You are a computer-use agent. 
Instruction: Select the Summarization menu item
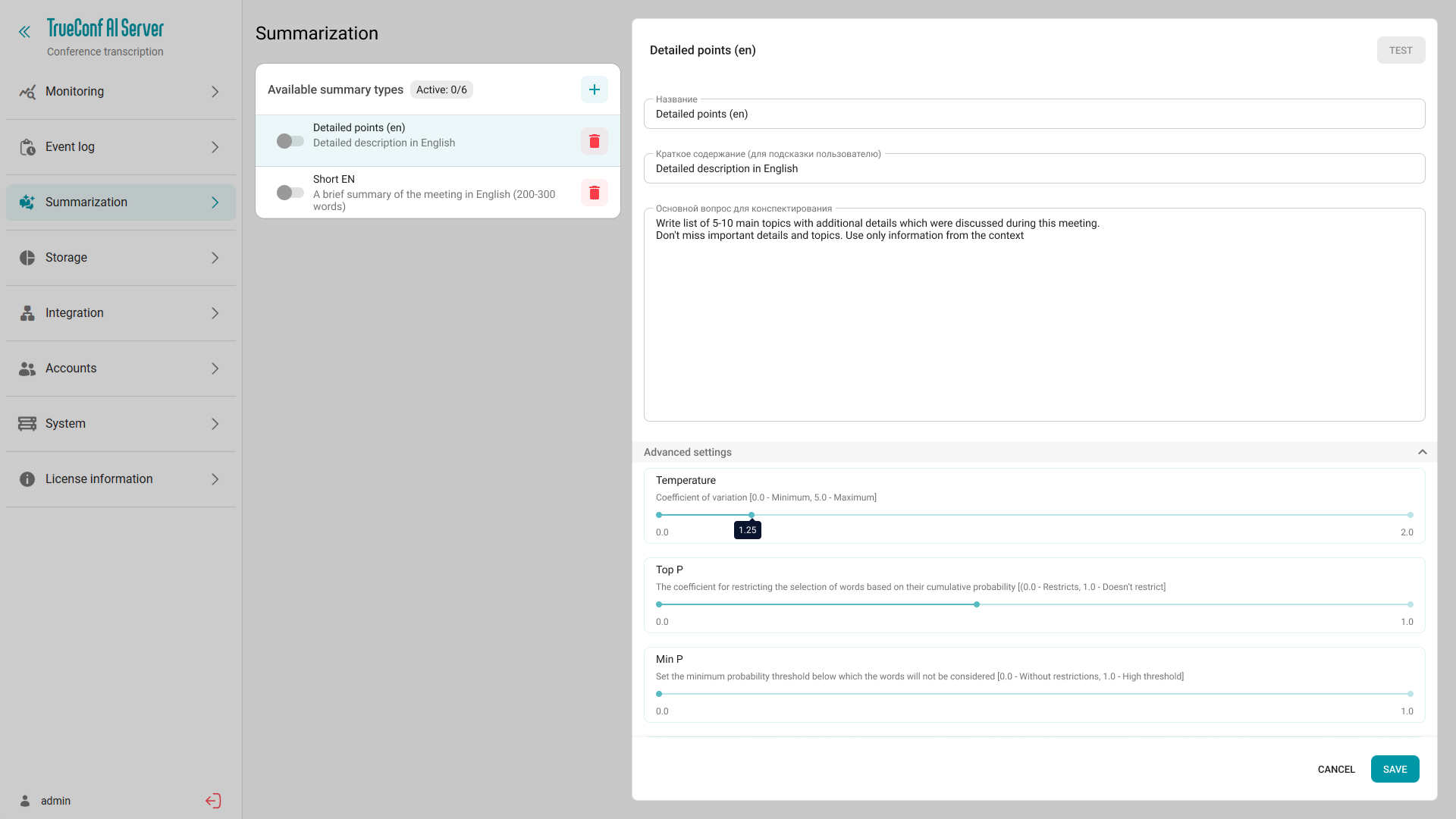[86, 202]
